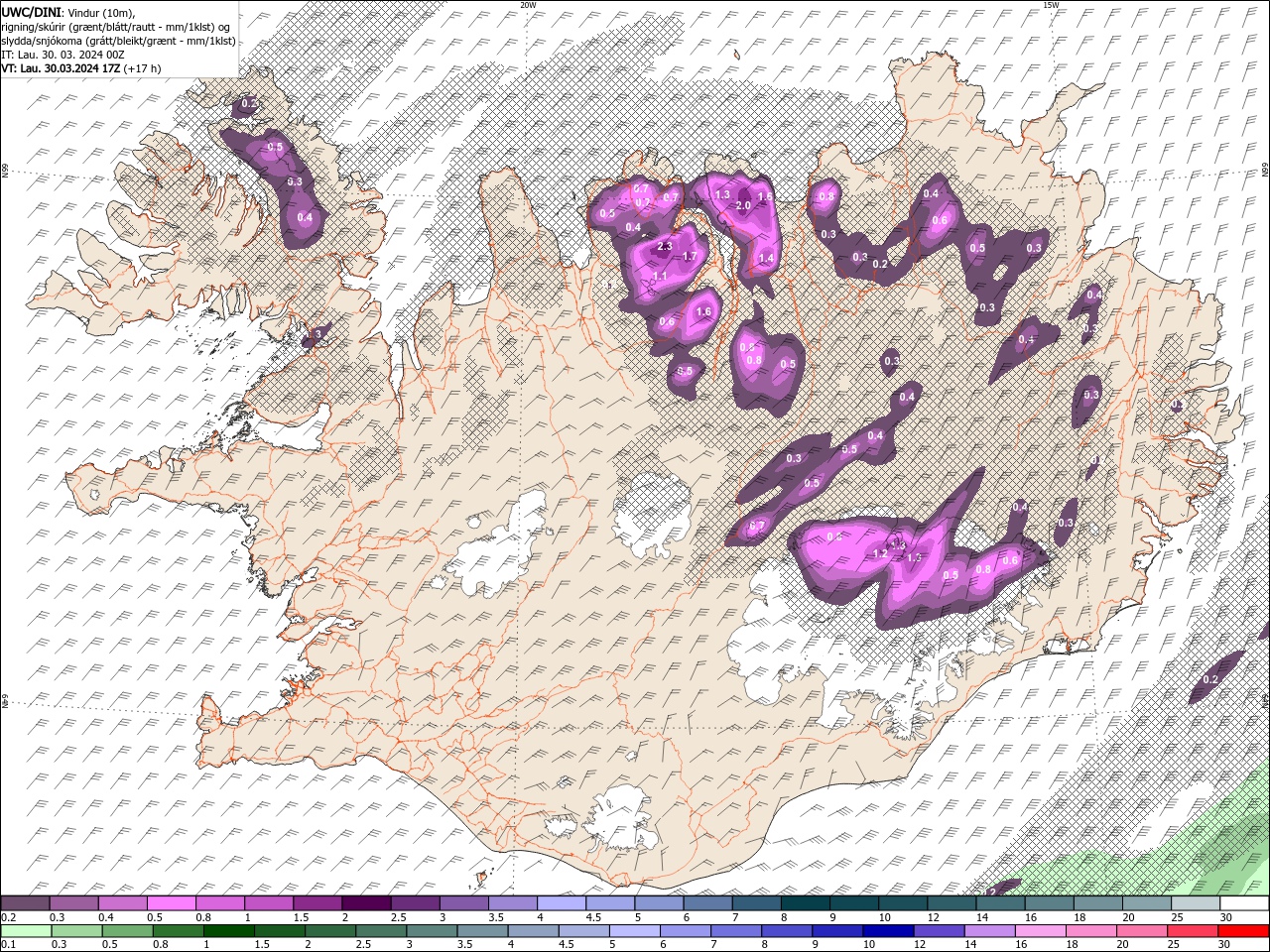Click the 2.3 snowfall value on the map

click(x=665, y=246)
